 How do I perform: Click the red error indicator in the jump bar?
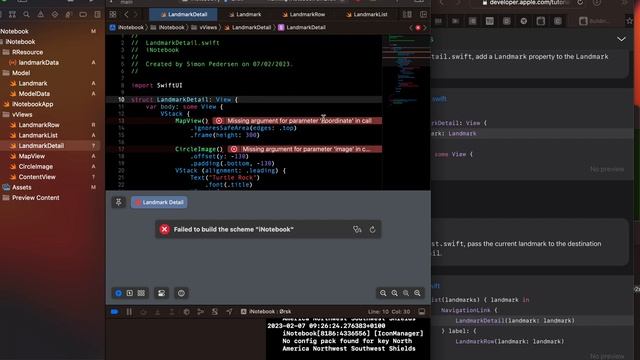click(x=418, y=27)
